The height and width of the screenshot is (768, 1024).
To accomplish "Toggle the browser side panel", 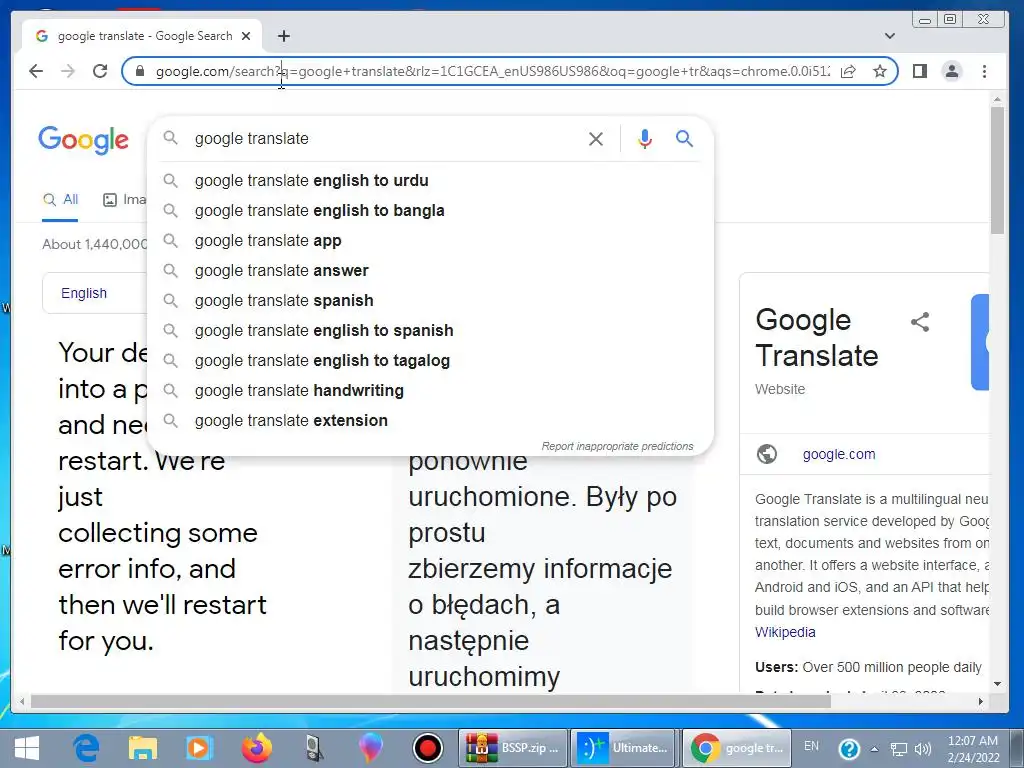I will click(920, 71).
